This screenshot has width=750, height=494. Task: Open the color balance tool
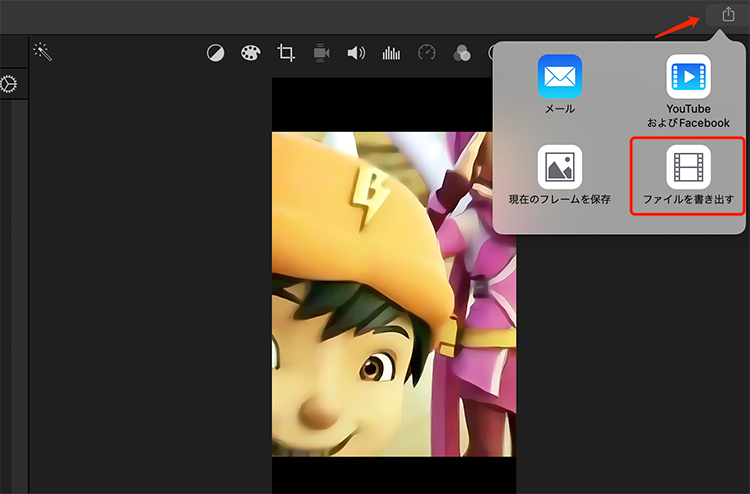click(215, 53)
